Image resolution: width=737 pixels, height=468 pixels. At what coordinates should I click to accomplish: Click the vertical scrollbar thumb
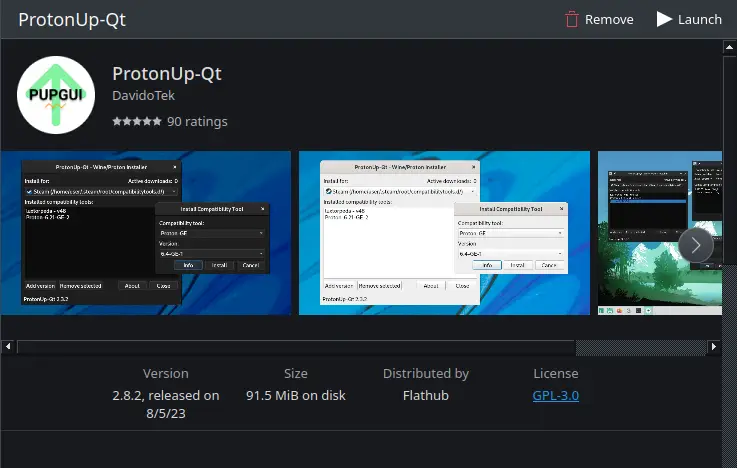pos(729,159)
